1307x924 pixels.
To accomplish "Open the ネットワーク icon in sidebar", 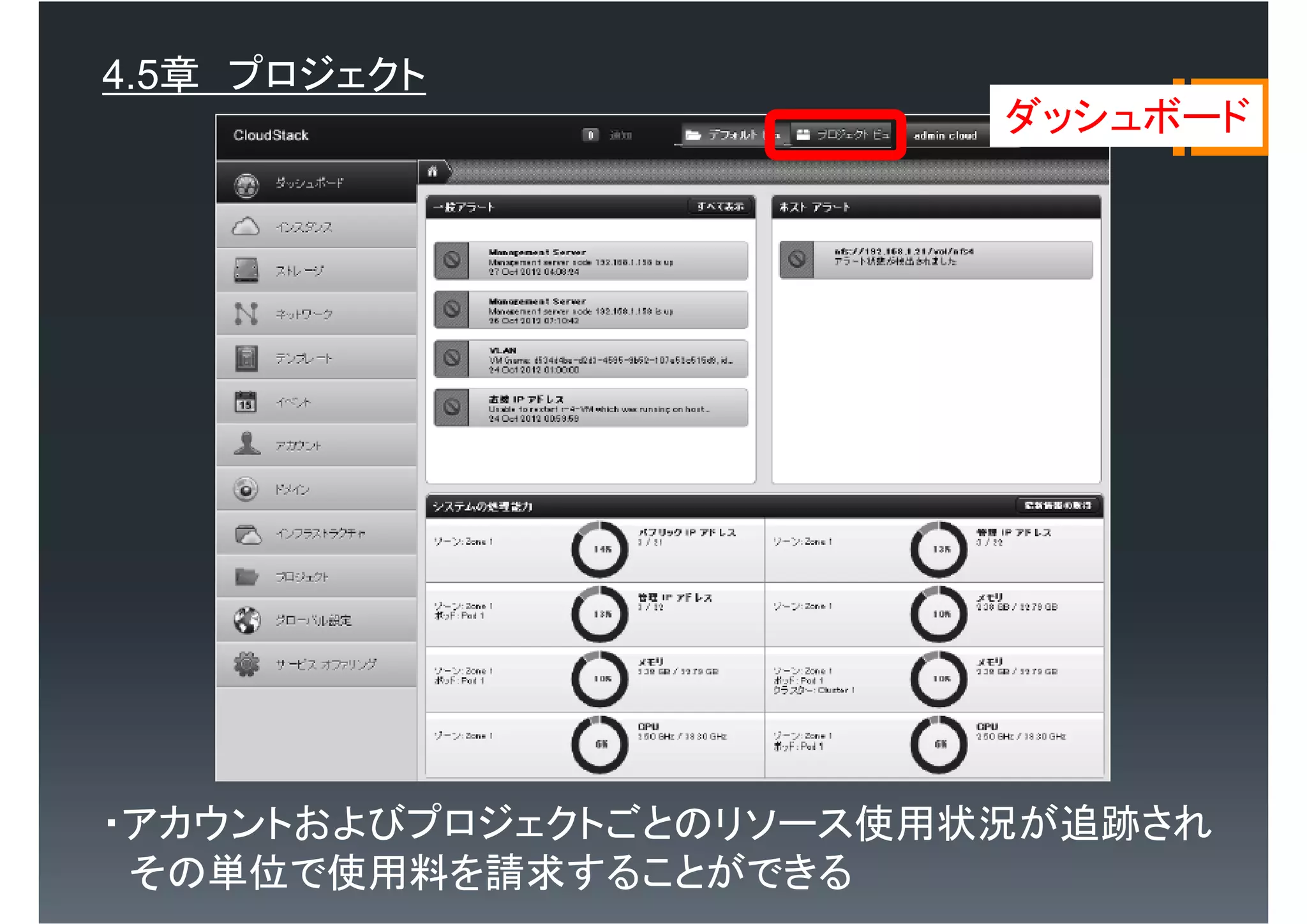I will click(246, 314).
